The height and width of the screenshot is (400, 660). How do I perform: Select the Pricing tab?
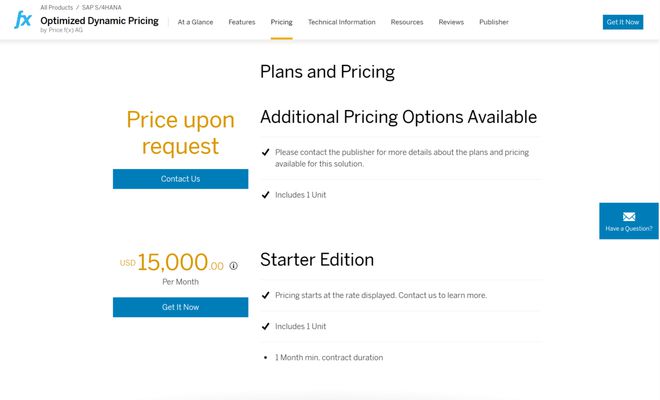pyautogui.click(x=281, y=22)
